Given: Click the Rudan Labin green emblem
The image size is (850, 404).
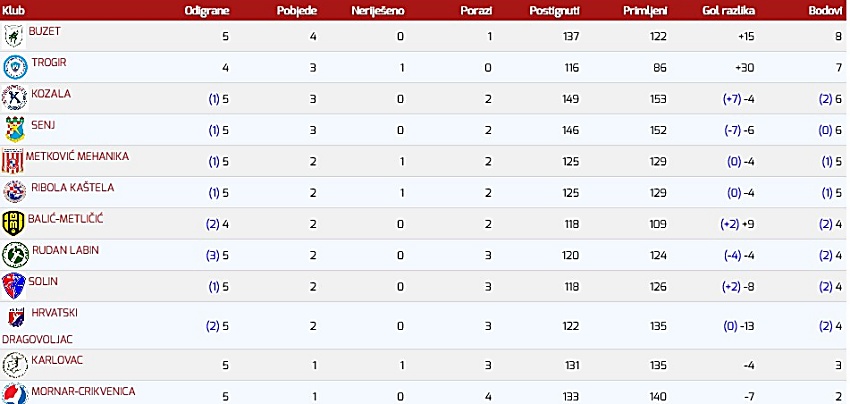Looking at the screenshot, I should [x=15, y=254].
